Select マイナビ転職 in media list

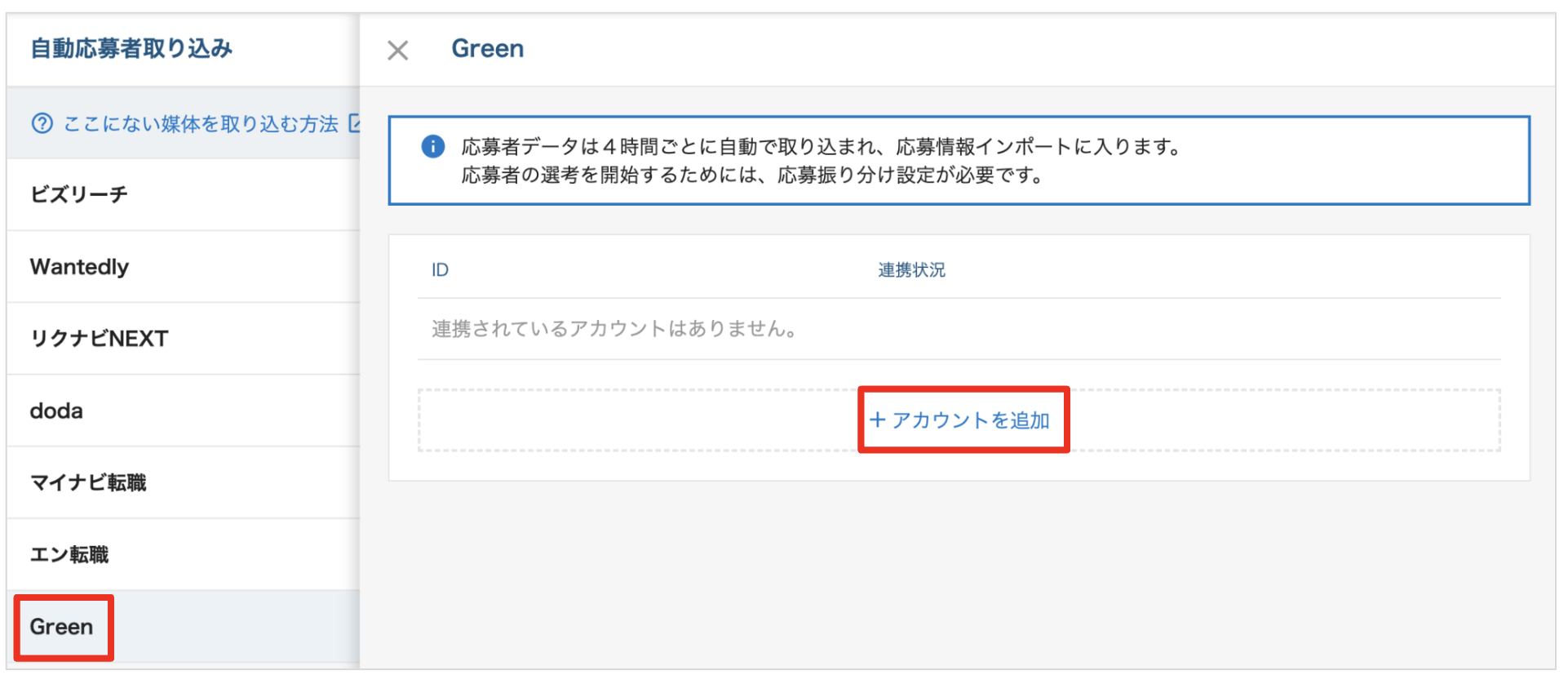[88, 482]
